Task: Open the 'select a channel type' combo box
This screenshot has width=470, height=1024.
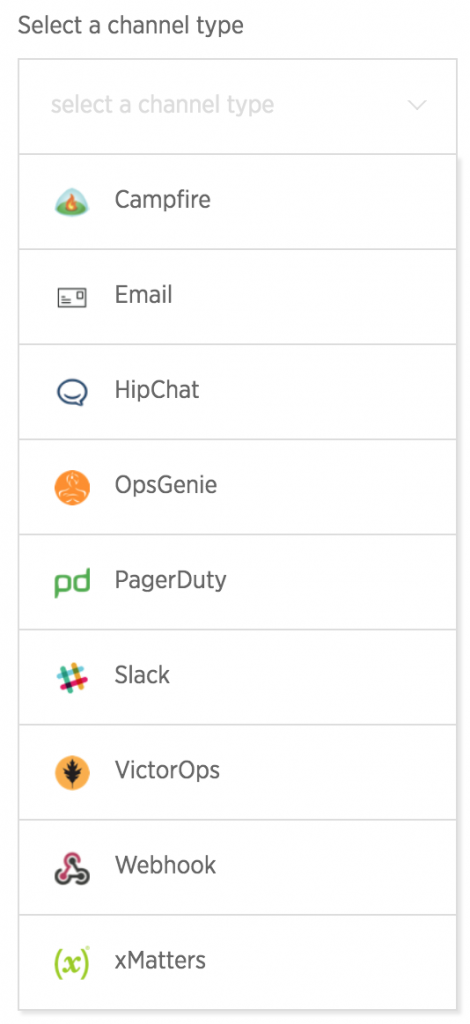Action: click(238, 106)
